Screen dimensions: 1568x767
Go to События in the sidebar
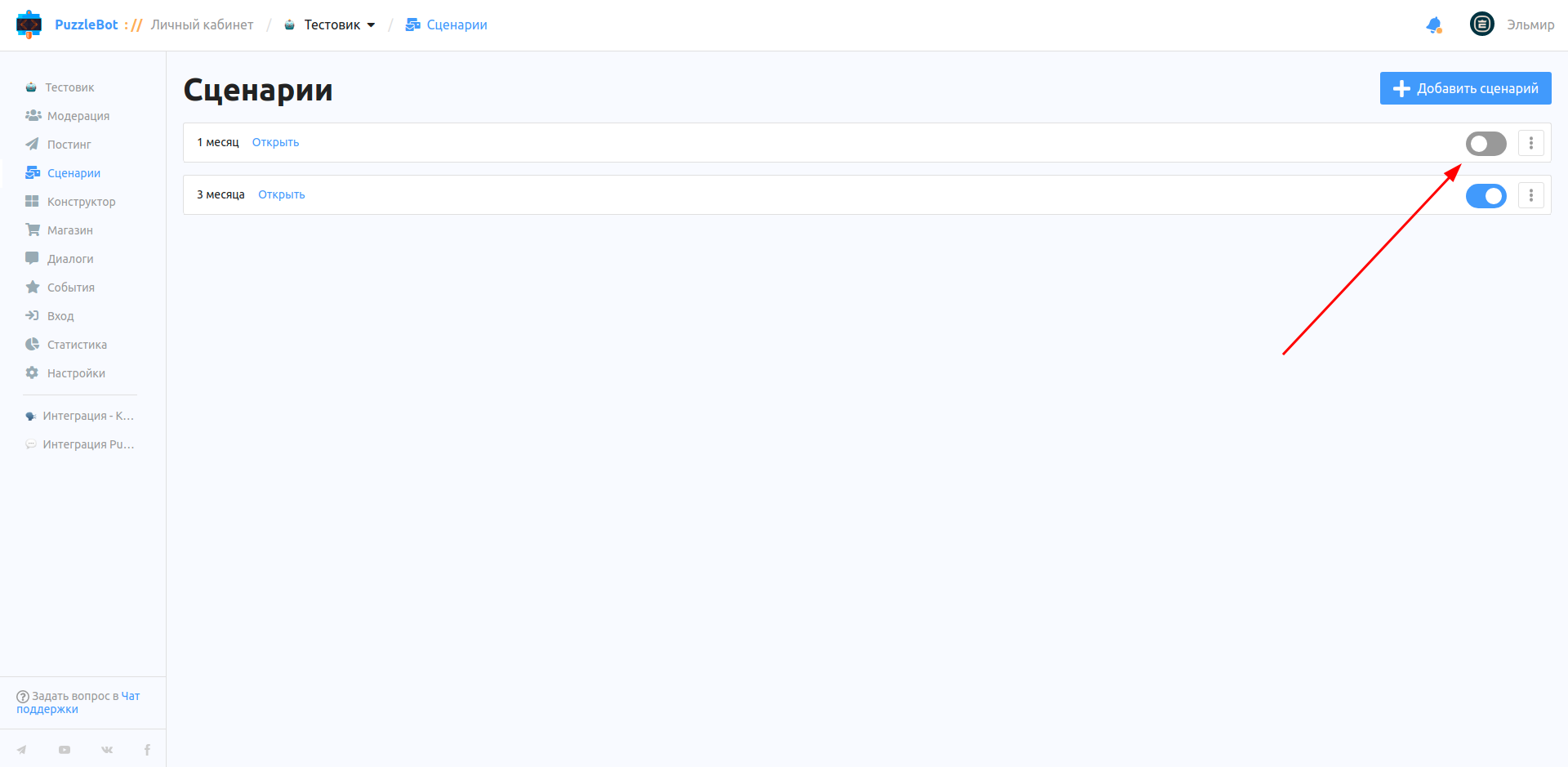click(71, 288)
